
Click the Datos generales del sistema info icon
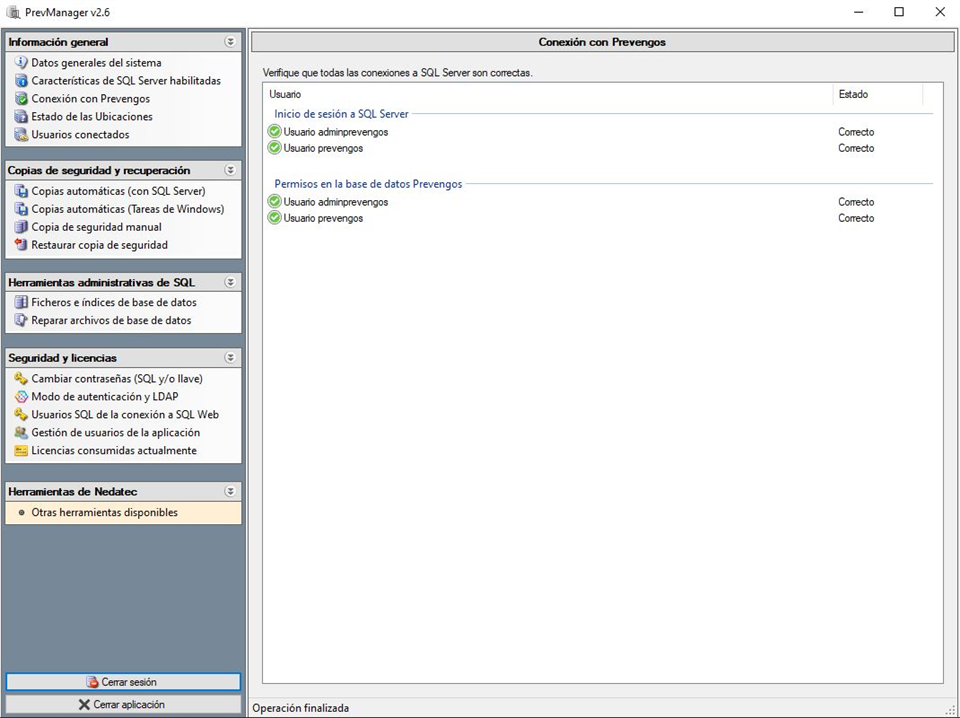[x=21, y=63]
